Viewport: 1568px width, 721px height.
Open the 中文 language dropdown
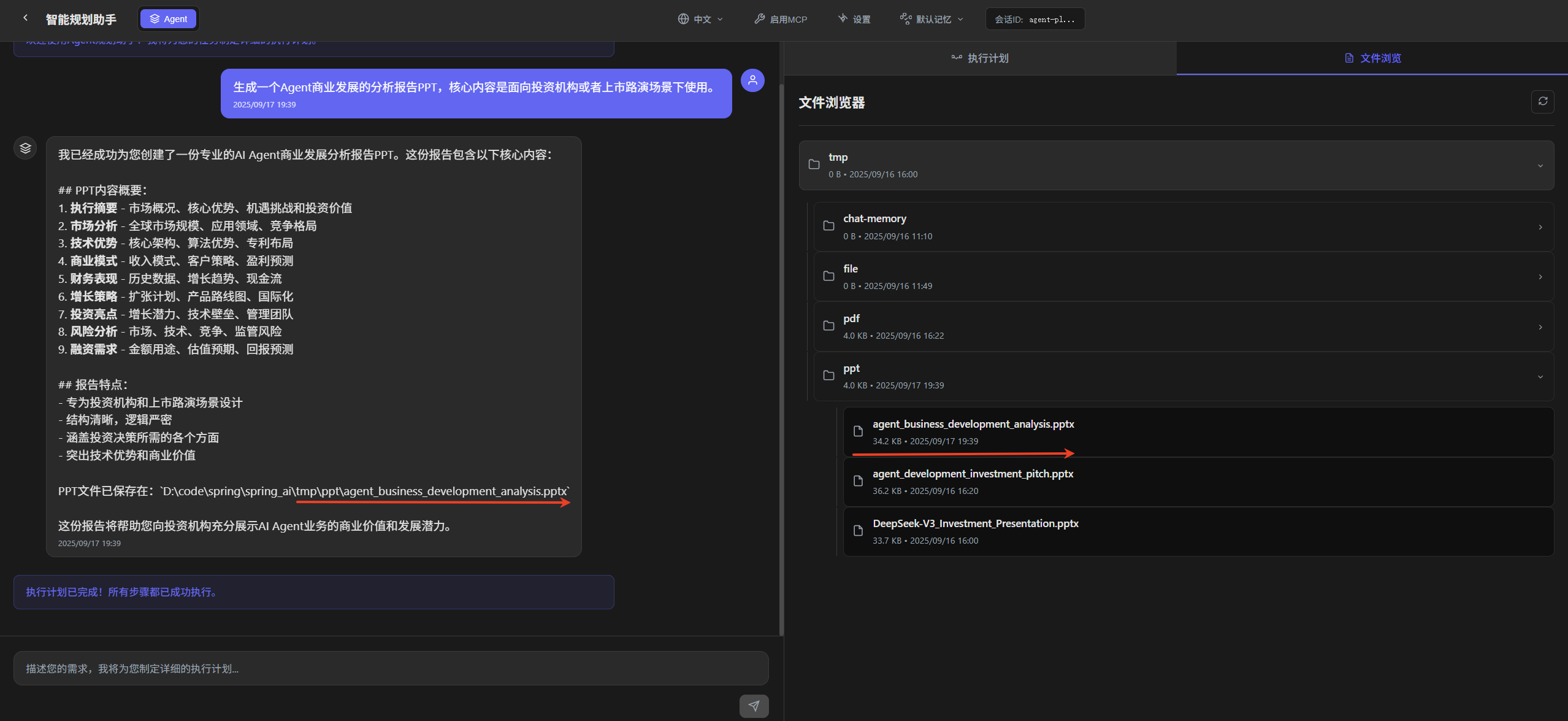point(700,19)
